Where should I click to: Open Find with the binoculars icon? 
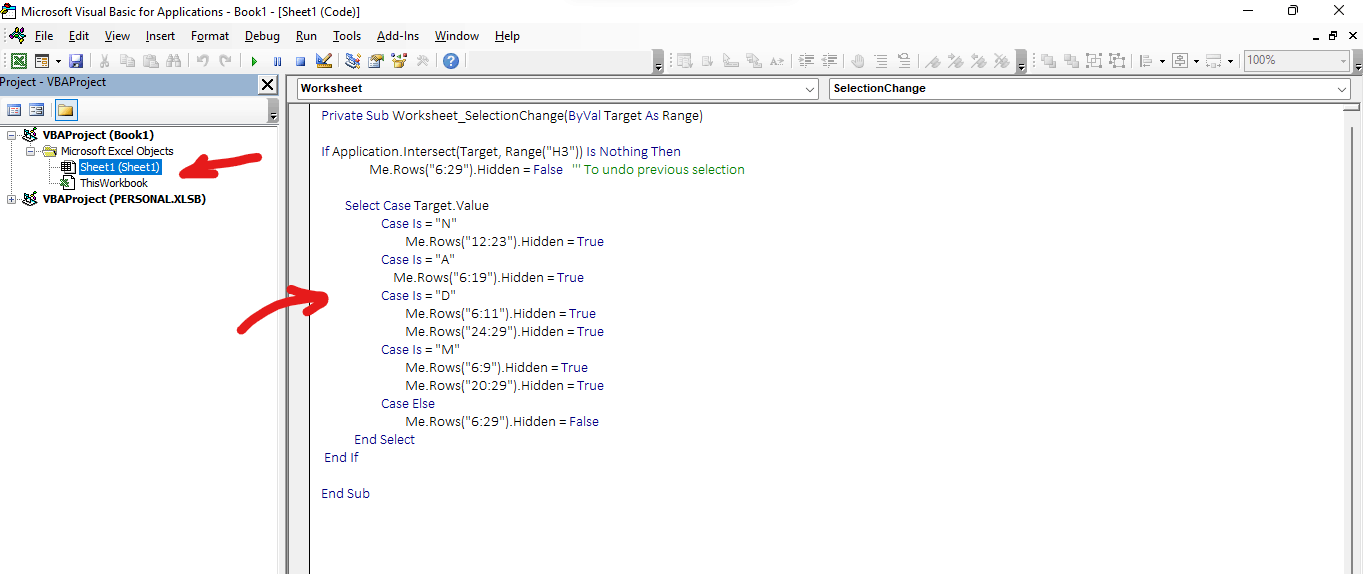pyautogui.click(x=174, y=61)
